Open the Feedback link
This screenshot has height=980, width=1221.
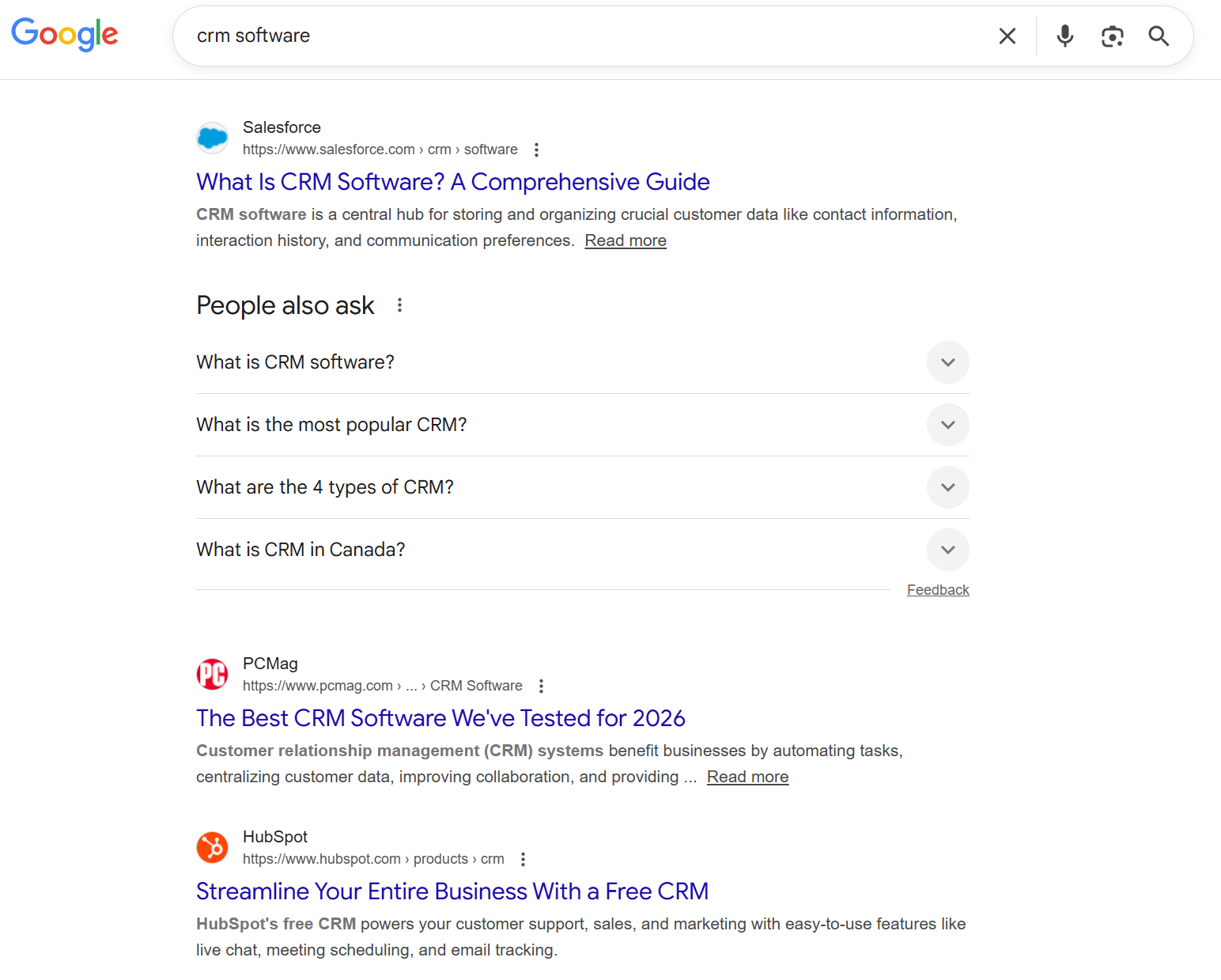point(938,589)
